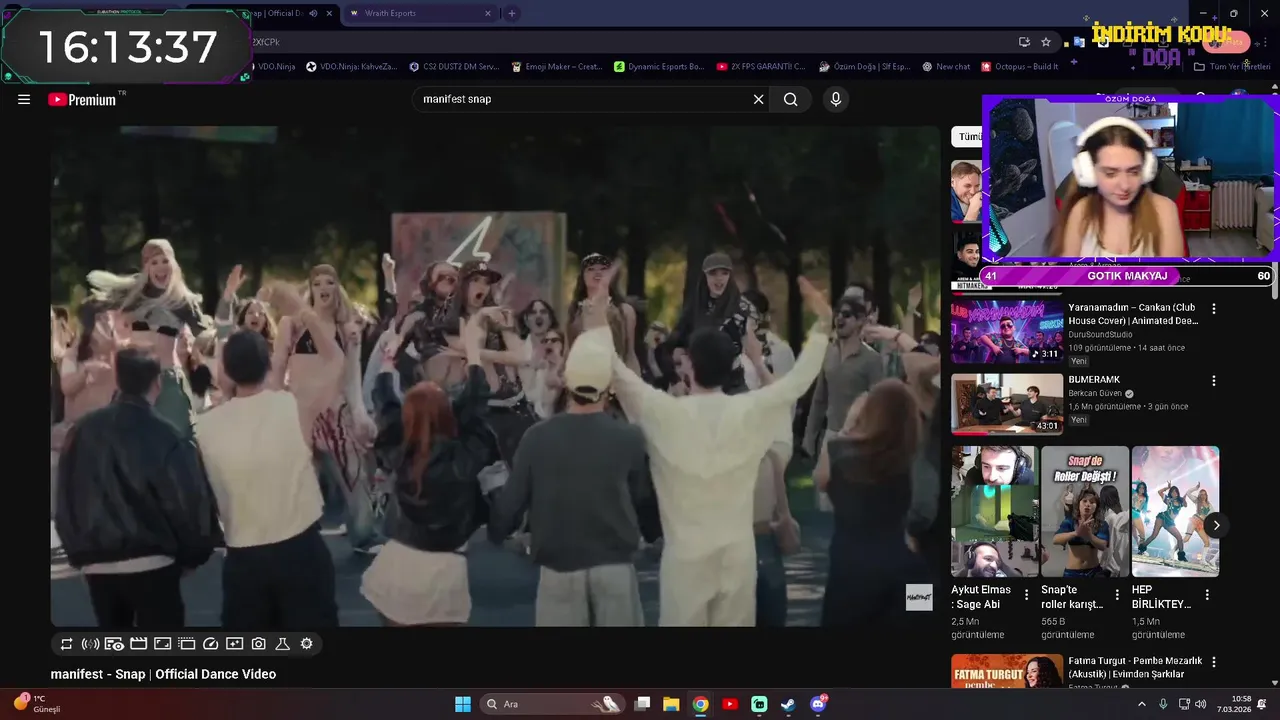This screenshot has height=720, width=1280.
Task: Click the 'Berkcan Güven' channel name
Action: [1095, 394]
